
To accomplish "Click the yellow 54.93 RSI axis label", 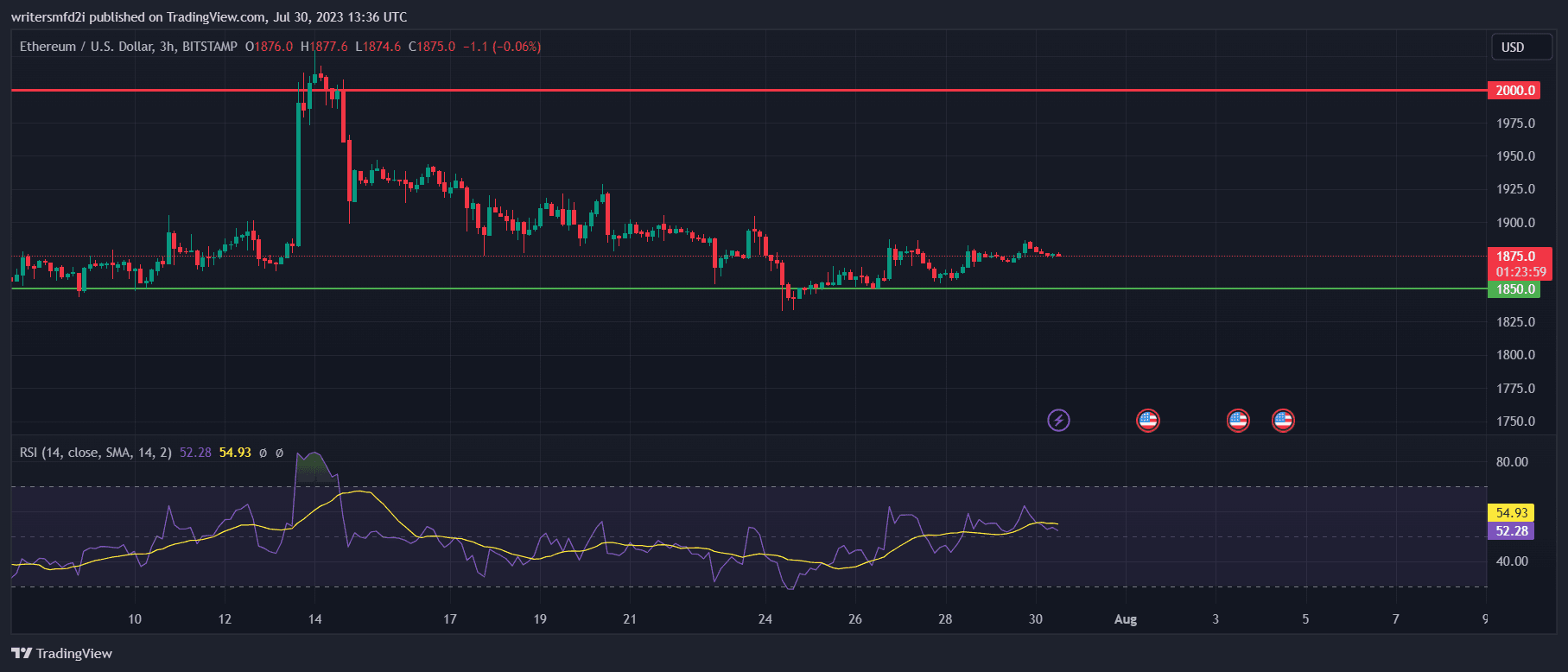I will (1511, 513).
